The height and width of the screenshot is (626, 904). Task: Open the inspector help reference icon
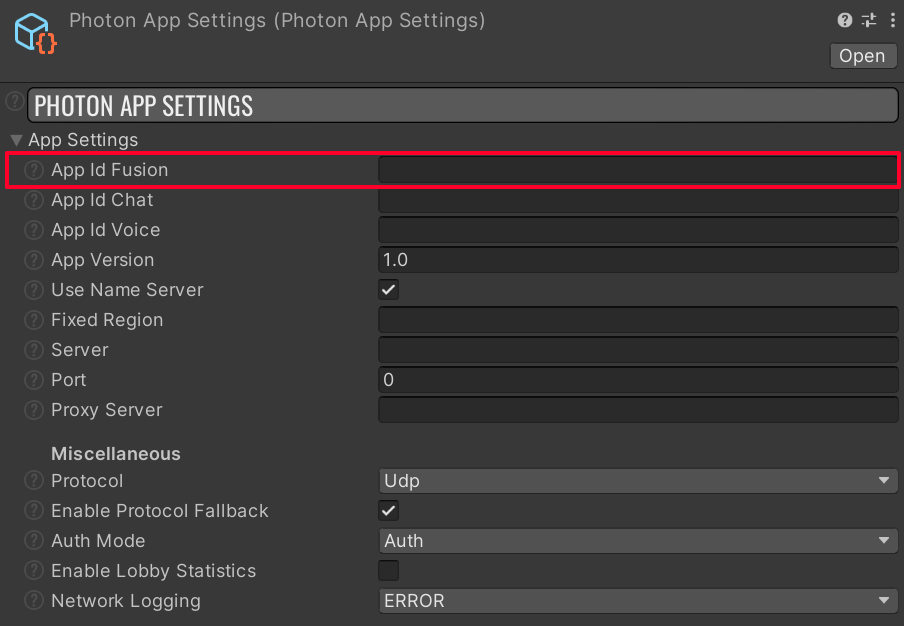(845, 20)
